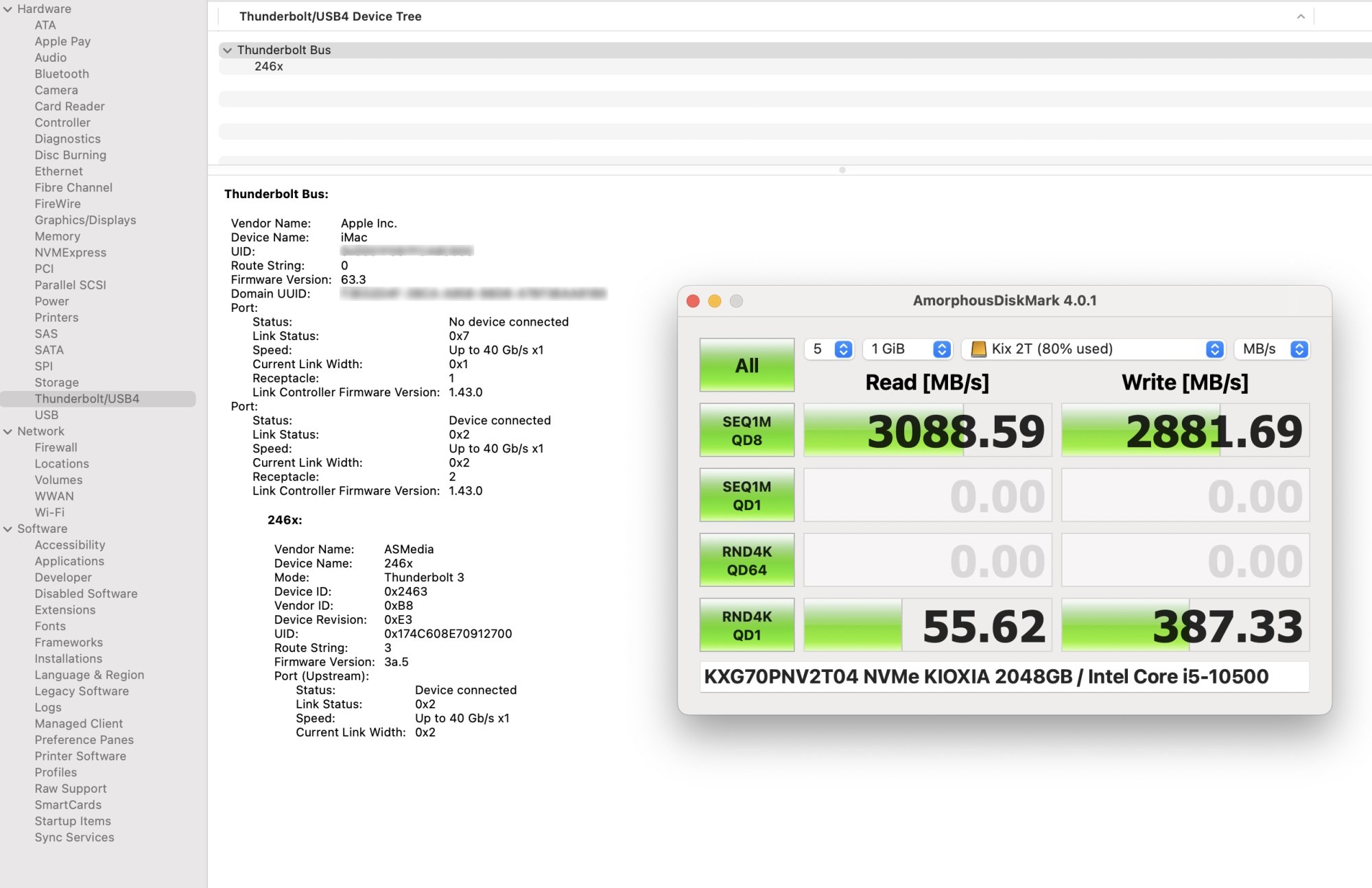The height and width of the screenshot is (888, 1372).
Task: Click the drive model description text field
Action: [1004, 677]
